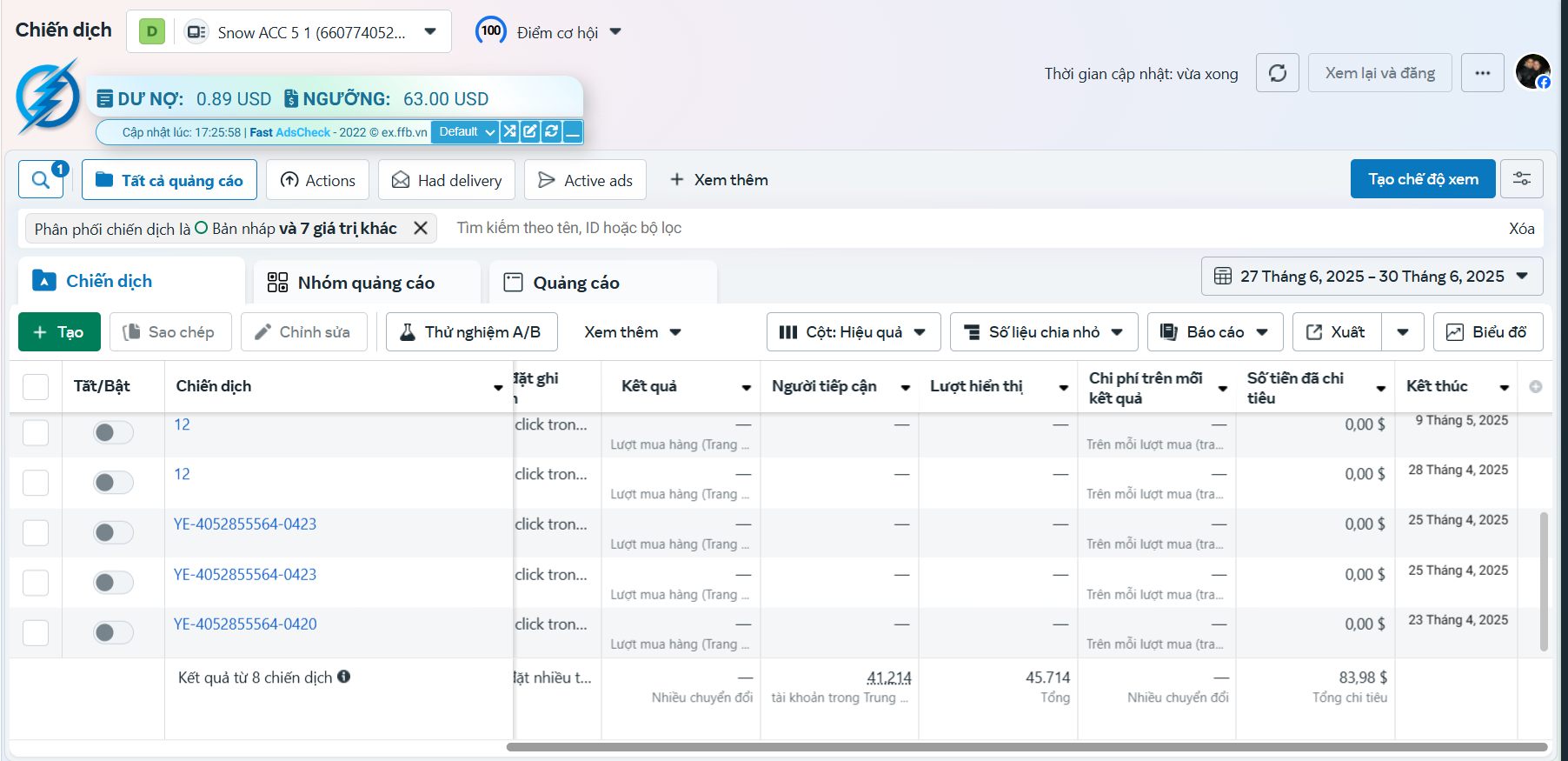Open the user profile avatar

click(1532, 71)
